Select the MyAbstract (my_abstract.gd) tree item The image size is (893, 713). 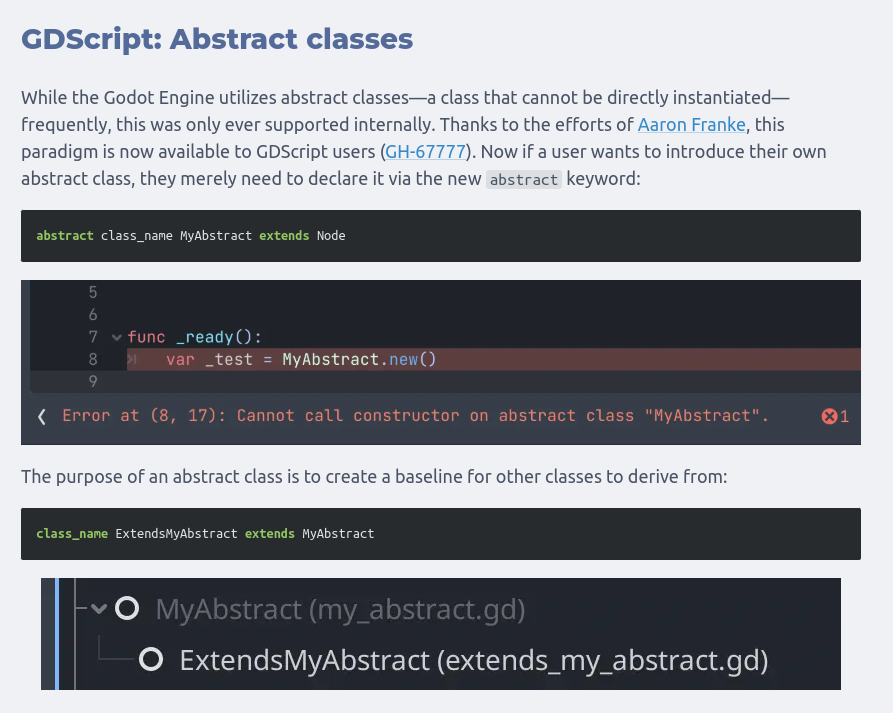point(340,608)
